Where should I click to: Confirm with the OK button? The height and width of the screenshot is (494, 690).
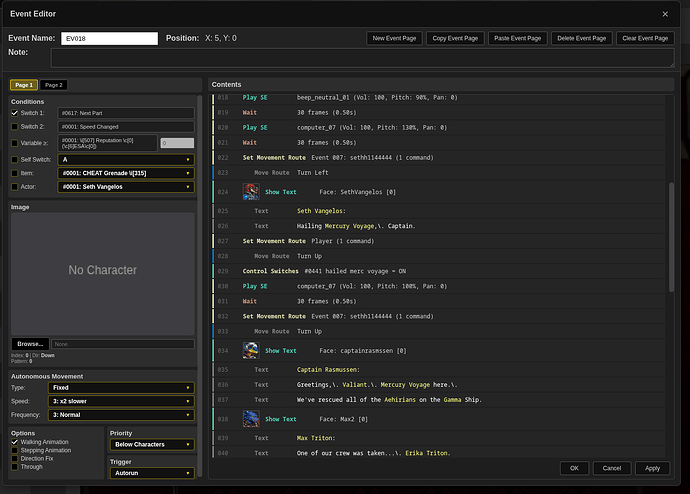574,468
